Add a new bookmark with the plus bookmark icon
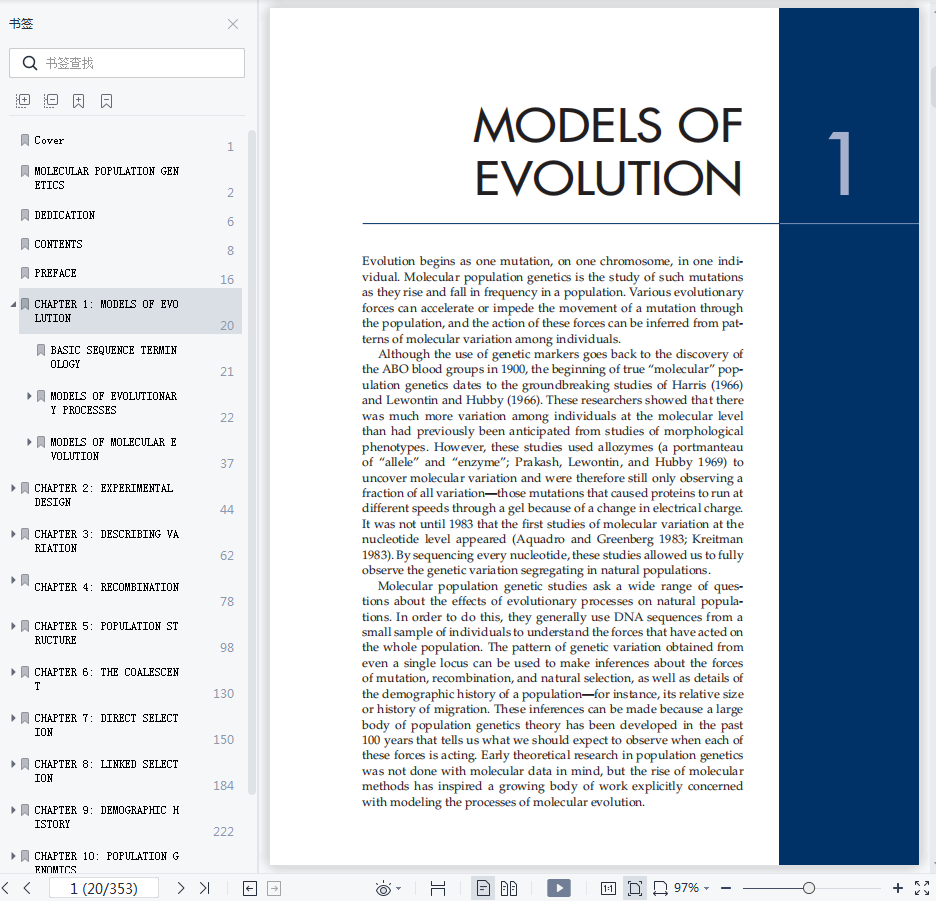This screenshot has height=901, width=936. point(78,101)
